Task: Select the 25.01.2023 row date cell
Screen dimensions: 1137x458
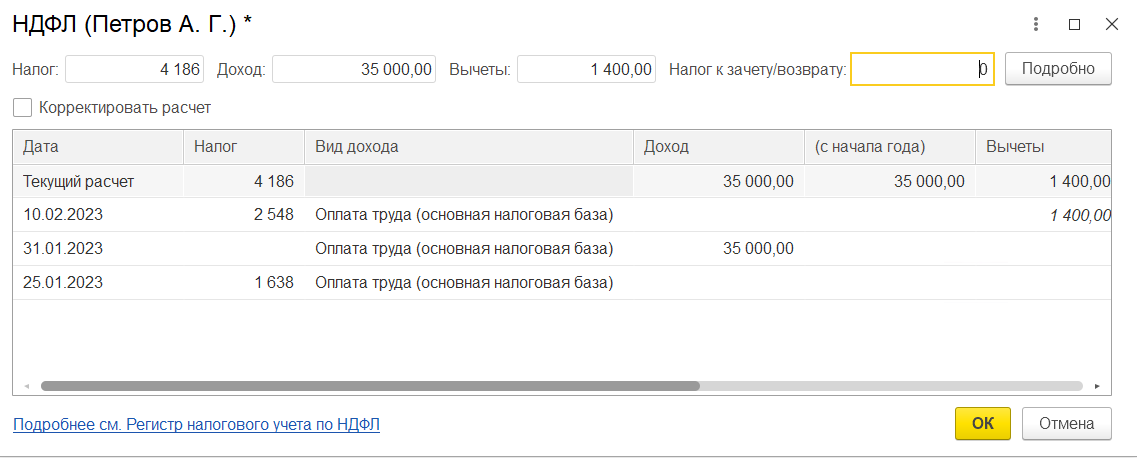Action: coord(63,282)
